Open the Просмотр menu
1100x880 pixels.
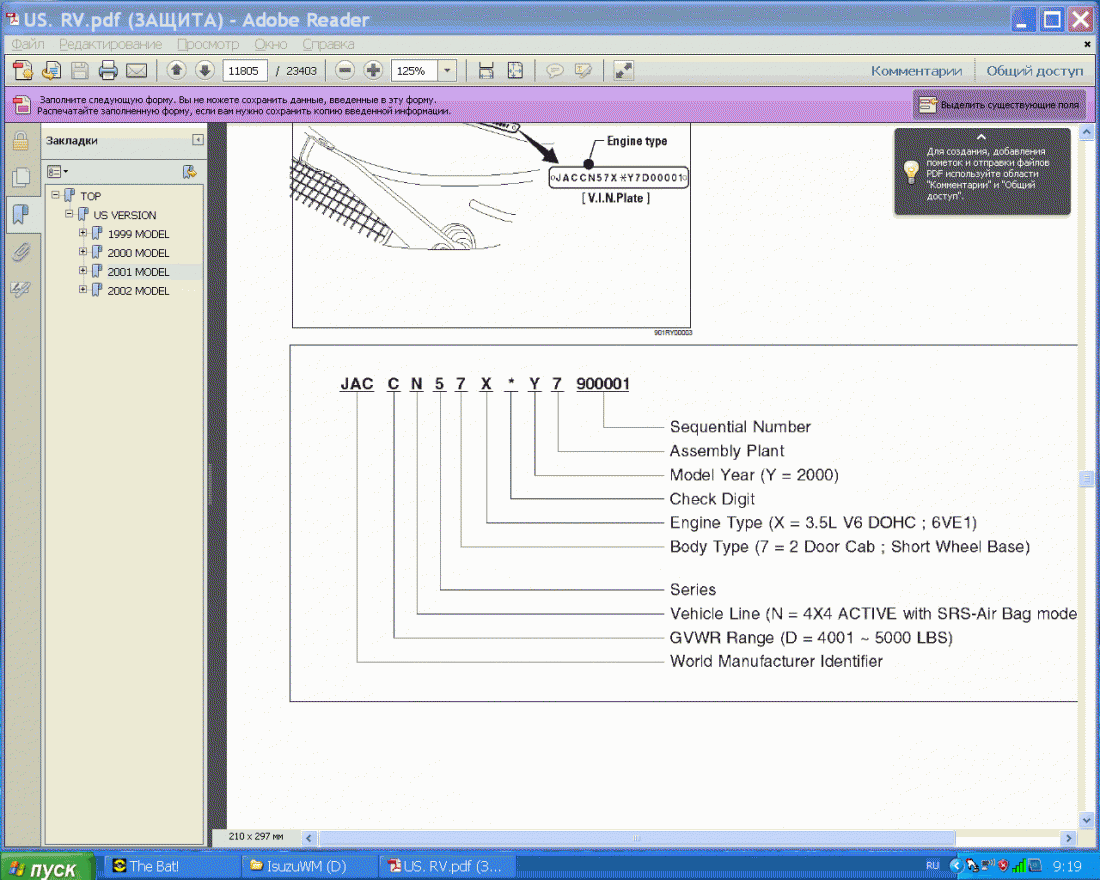[208, 44]
